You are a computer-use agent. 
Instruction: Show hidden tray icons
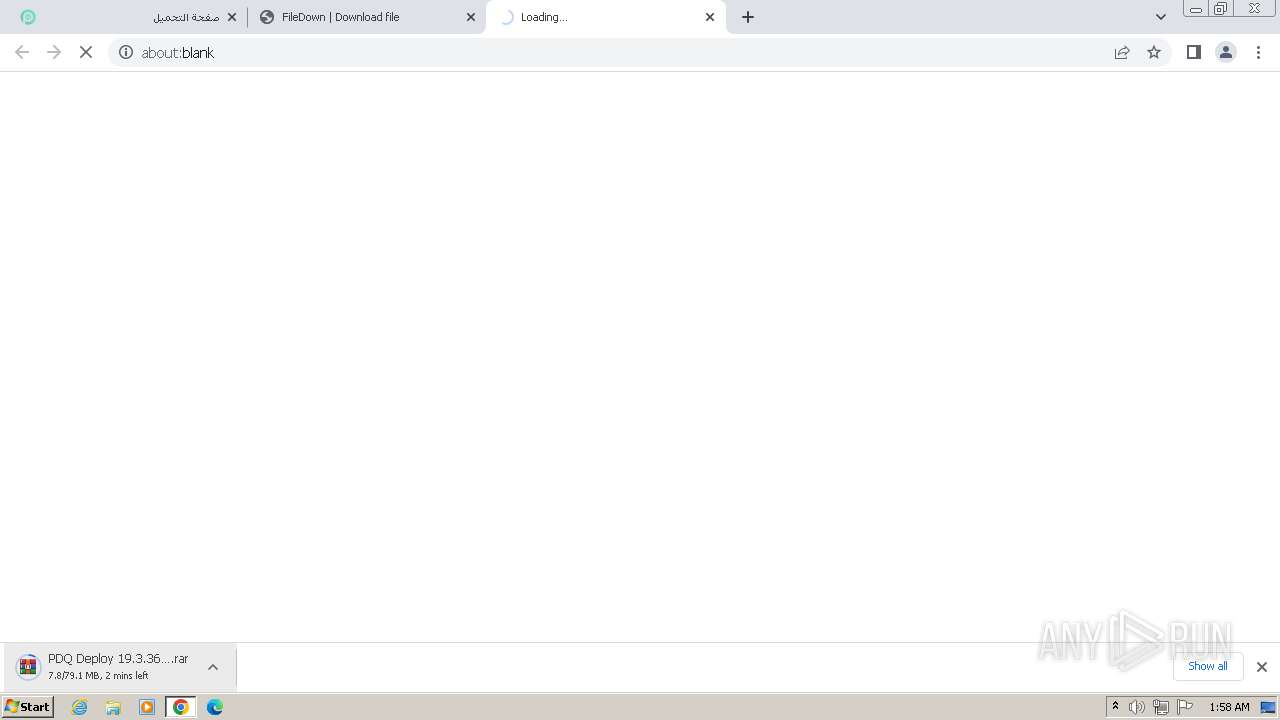click(1115, 707)
